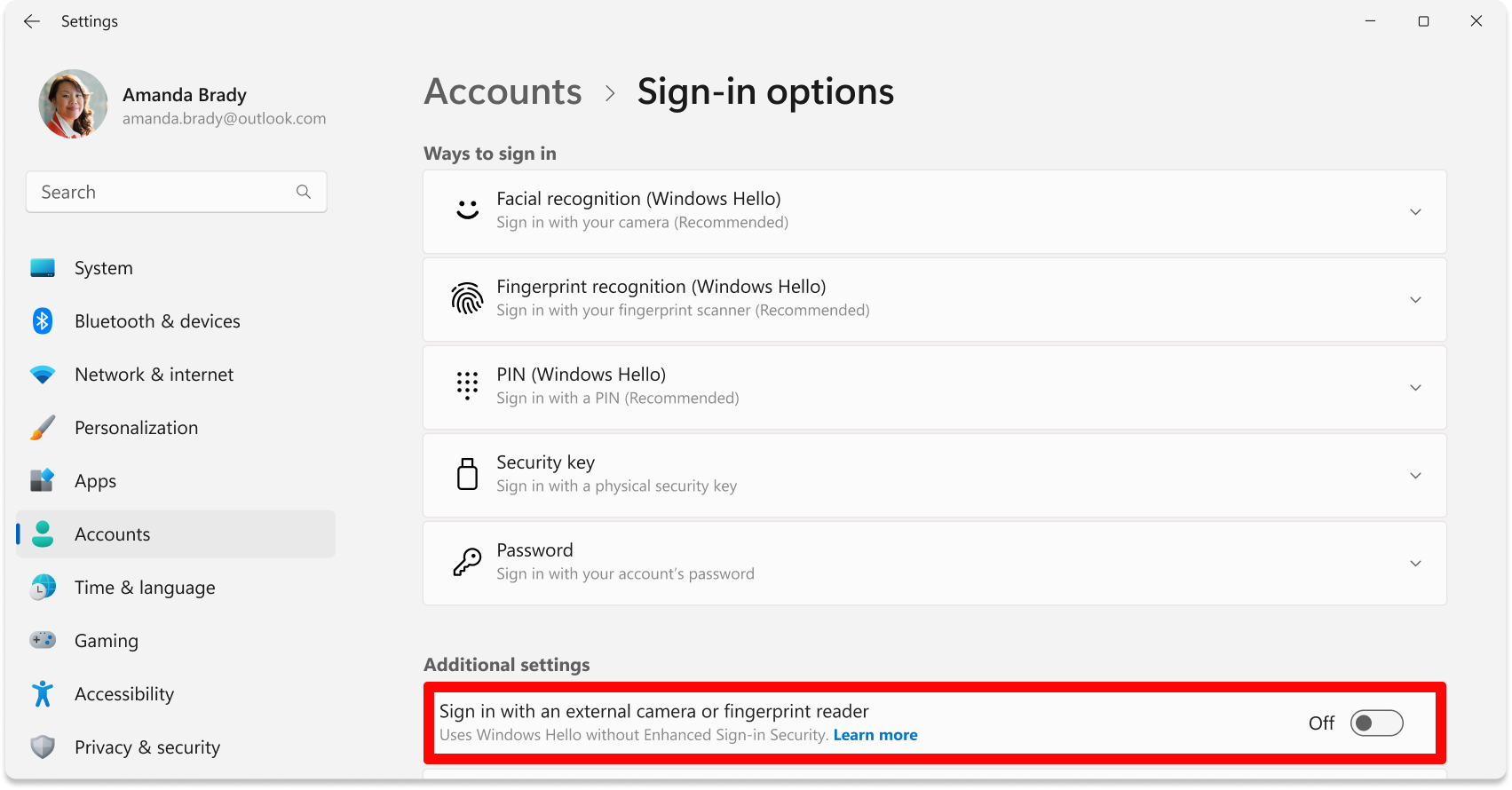Open Time & language settings
This screenshot has width=1512, height=790.
point(144,587)
